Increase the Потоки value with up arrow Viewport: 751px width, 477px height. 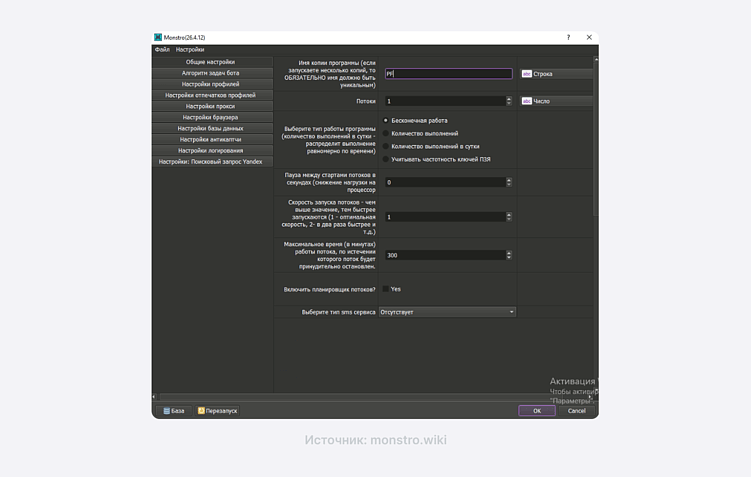pyautogui.click(x=509, y=99)
